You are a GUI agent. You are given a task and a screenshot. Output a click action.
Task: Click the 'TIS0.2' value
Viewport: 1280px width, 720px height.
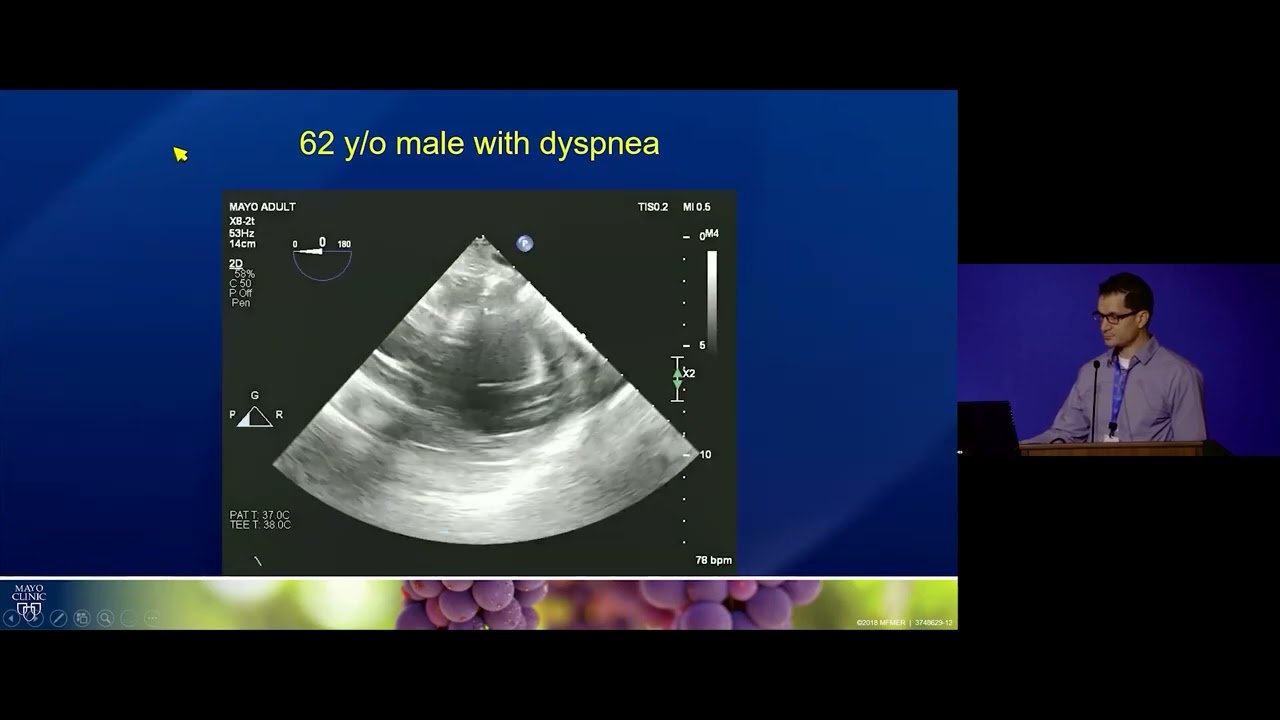(x=653, y=207)
